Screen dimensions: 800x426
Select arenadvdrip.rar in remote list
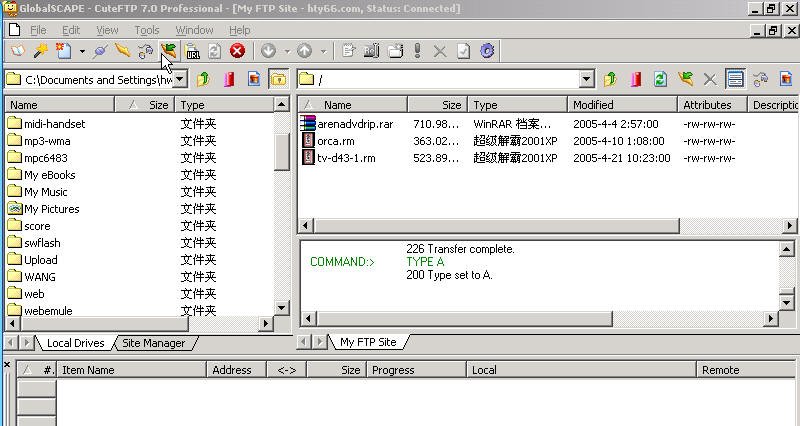(x=355, y=124)
